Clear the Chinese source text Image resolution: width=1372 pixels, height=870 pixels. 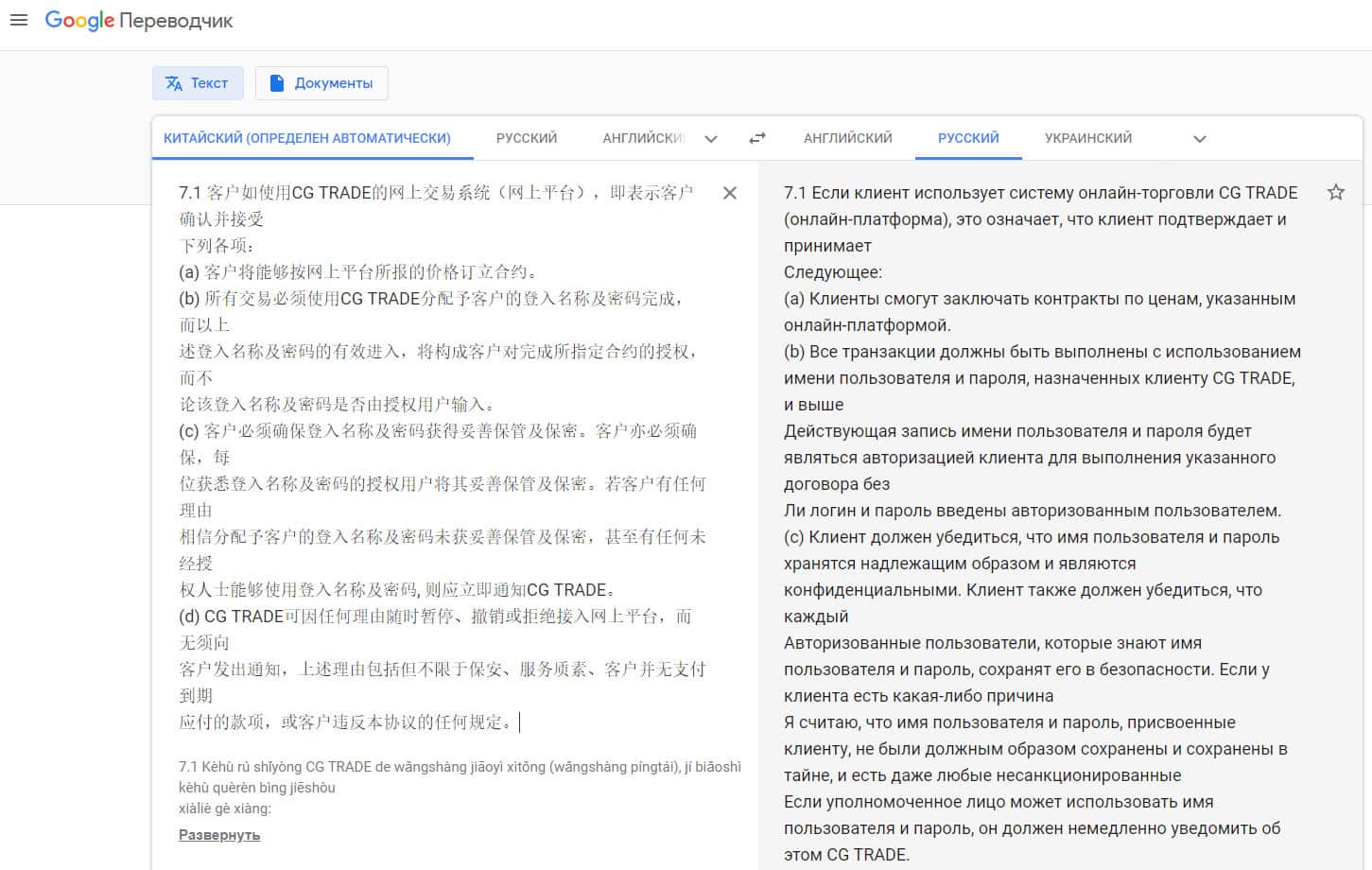729,193
